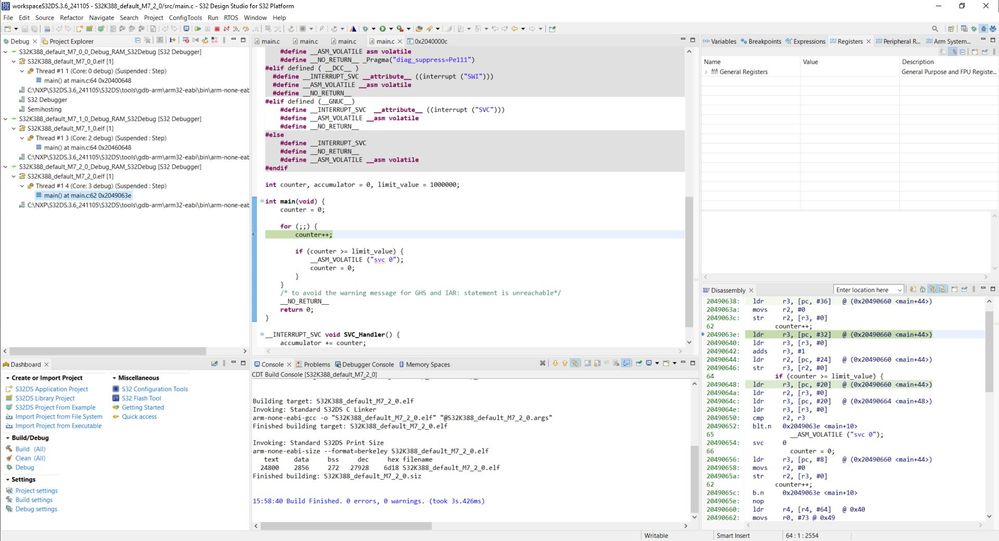Expand the General Registers row
Screen dimensions: 999x541
(x=706, y=72)
